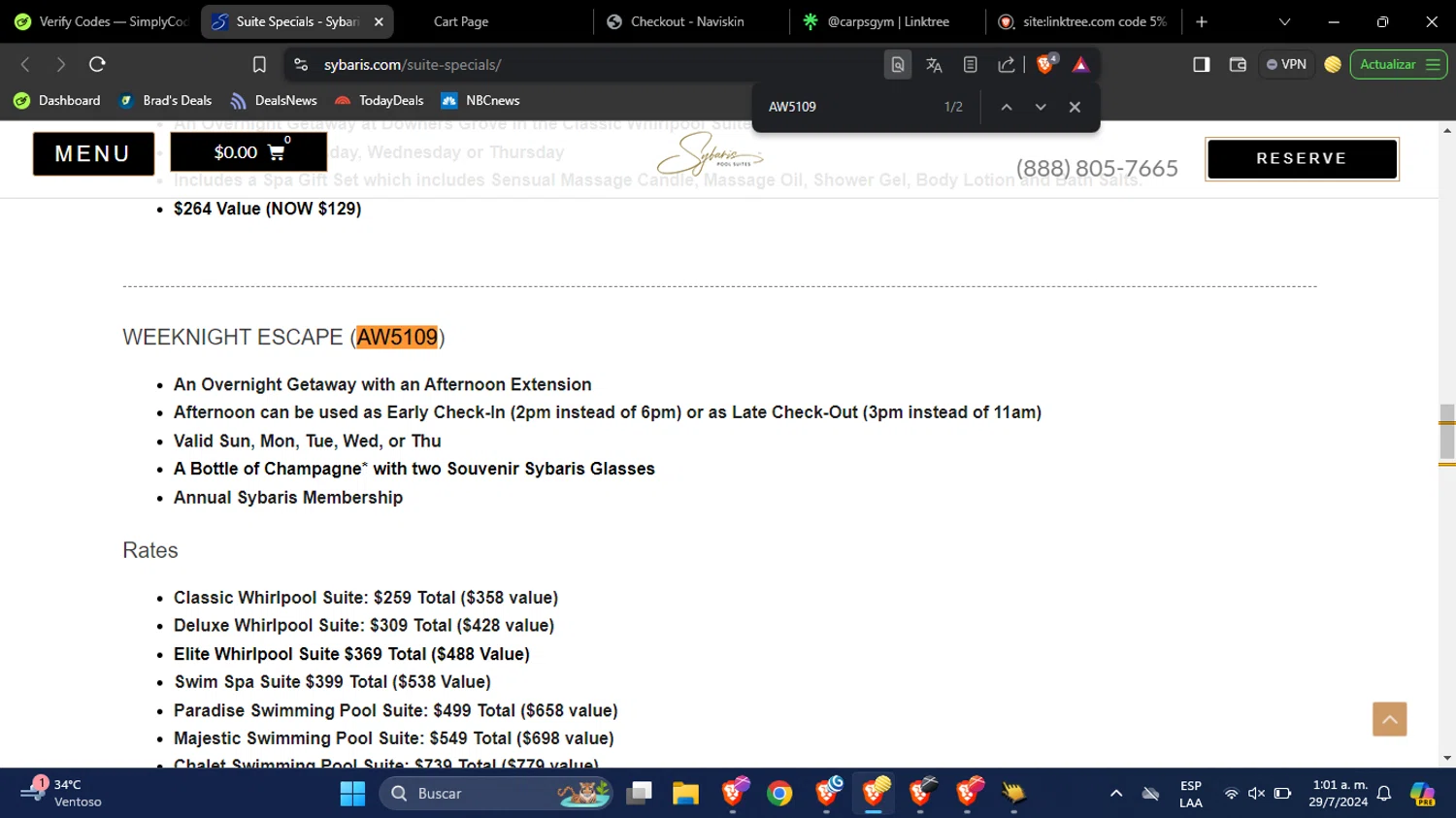Switch to the site:linktree.com code tab
Screen dimensions: 1456x818
click(x=1081, y=21)
